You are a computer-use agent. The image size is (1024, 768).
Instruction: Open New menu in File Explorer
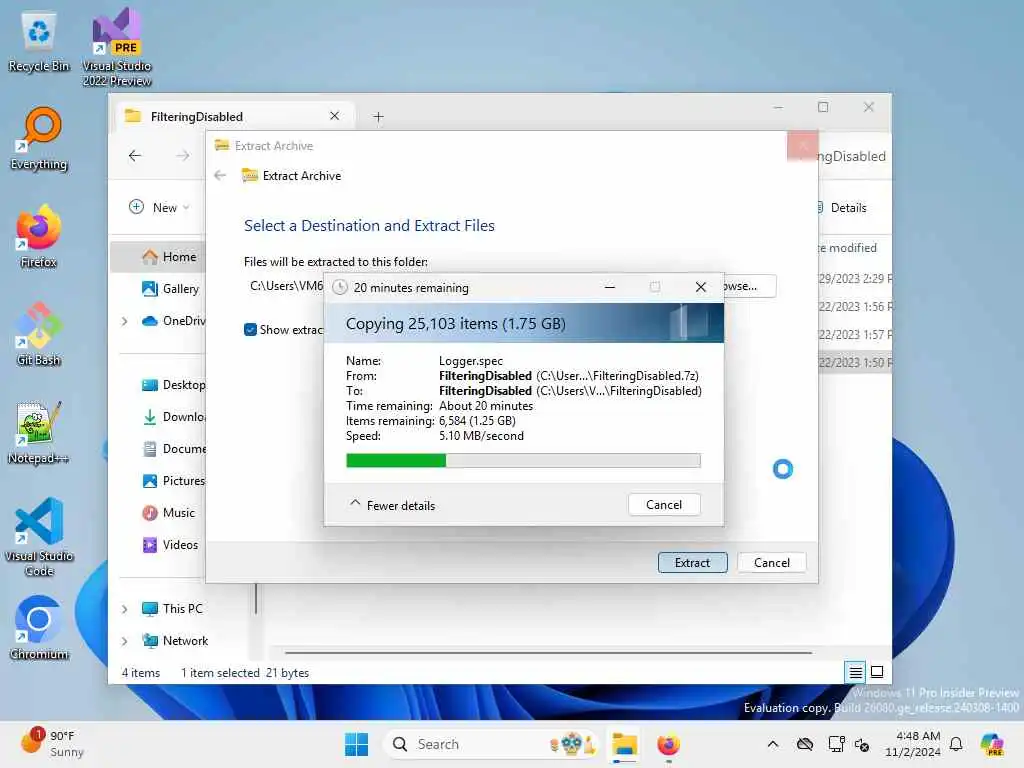coord(159,208)
